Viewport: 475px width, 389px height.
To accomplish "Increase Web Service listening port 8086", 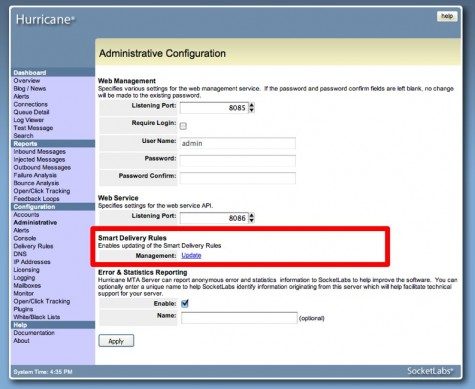I will 252,215.
